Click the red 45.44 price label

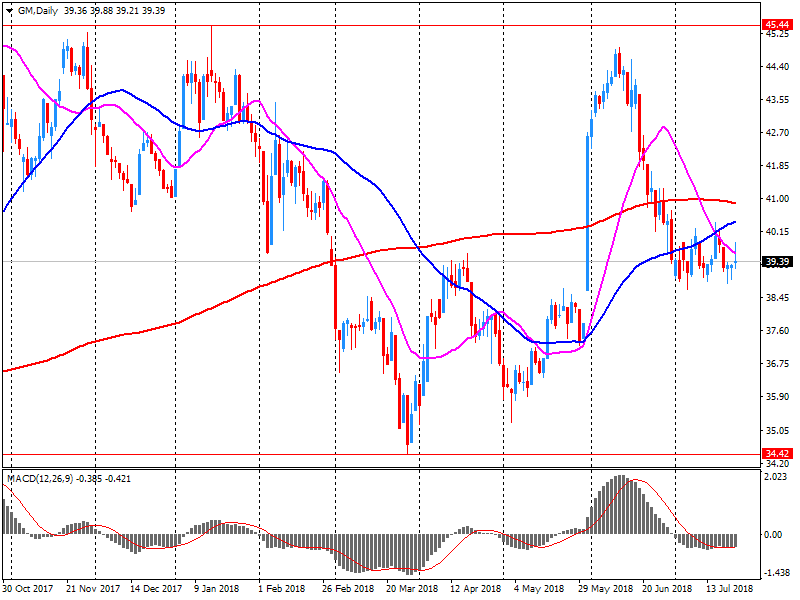click(x=778, y=24)
